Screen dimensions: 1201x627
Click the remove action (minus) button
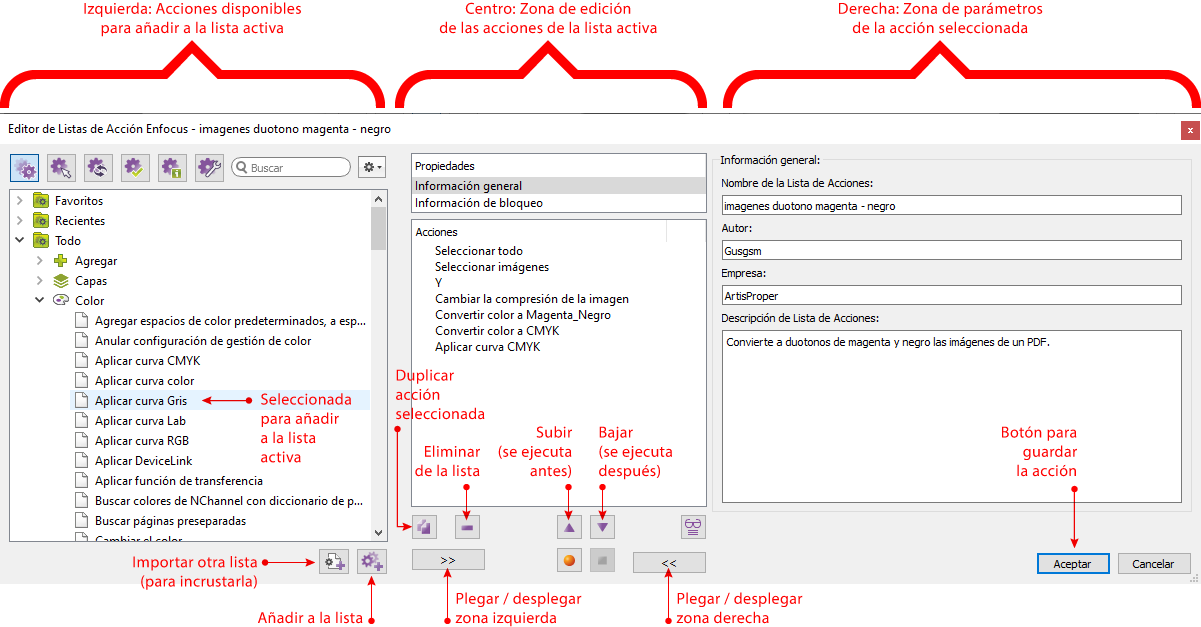(468, 526)
